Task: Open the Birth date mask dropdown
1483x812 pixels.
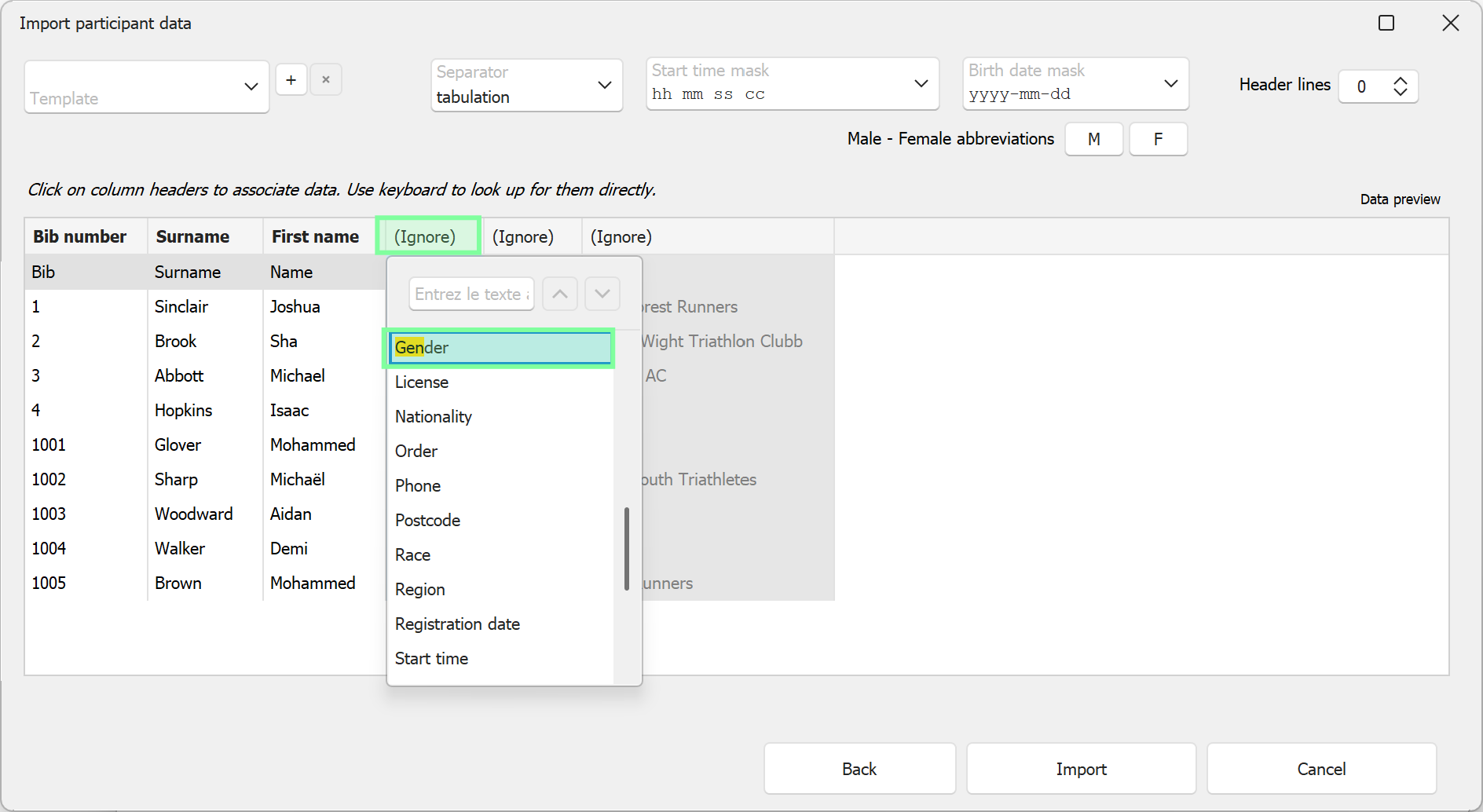Action: 1075,83
